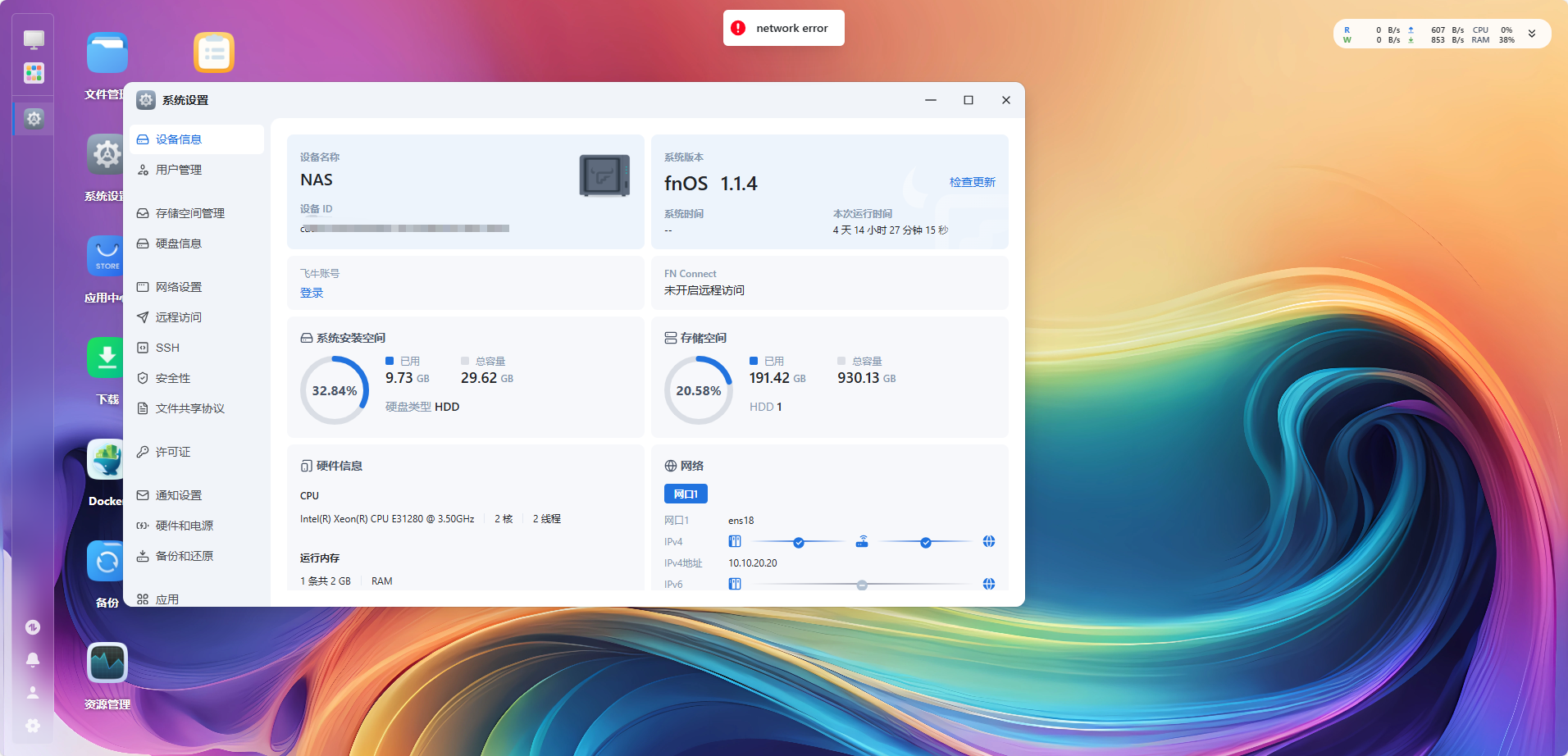Open 用户管理 in the settings sidebar
Image resolution: width=1568 pixels, height=756 pixels.
197,170
